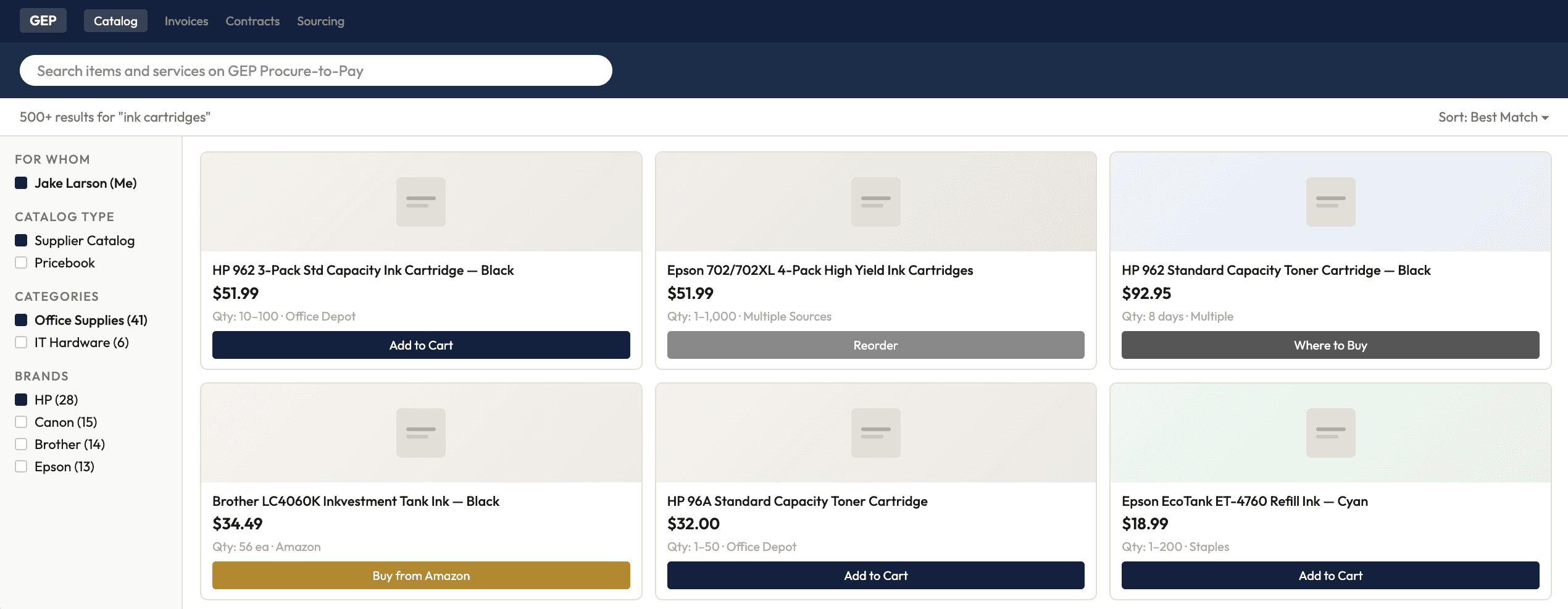This screenshot has height=609, width=1568.
Task: Uncheck the Jake Larson (Me) filter
Action: coord(21,183)
